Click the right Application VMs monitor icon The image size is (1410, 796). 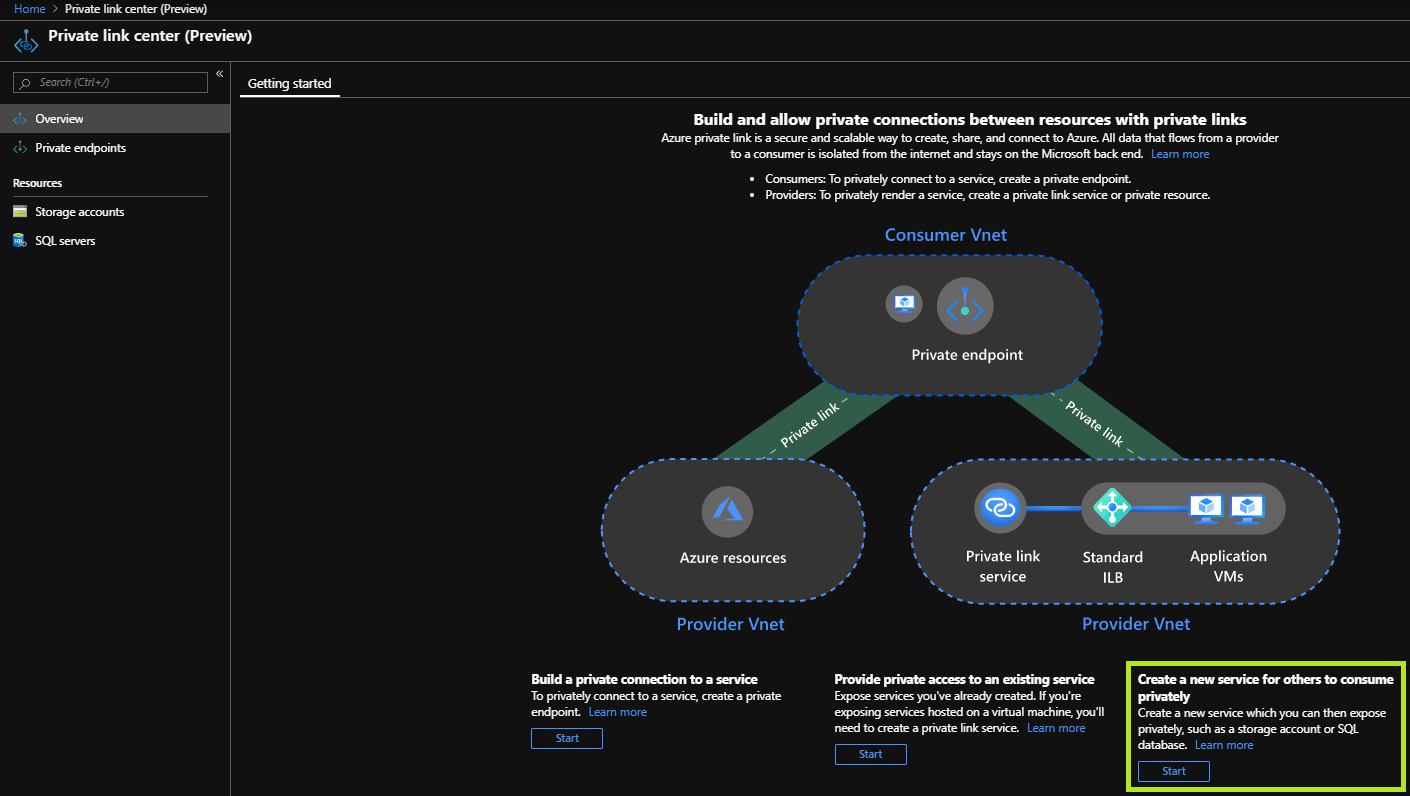point(1247,508)
